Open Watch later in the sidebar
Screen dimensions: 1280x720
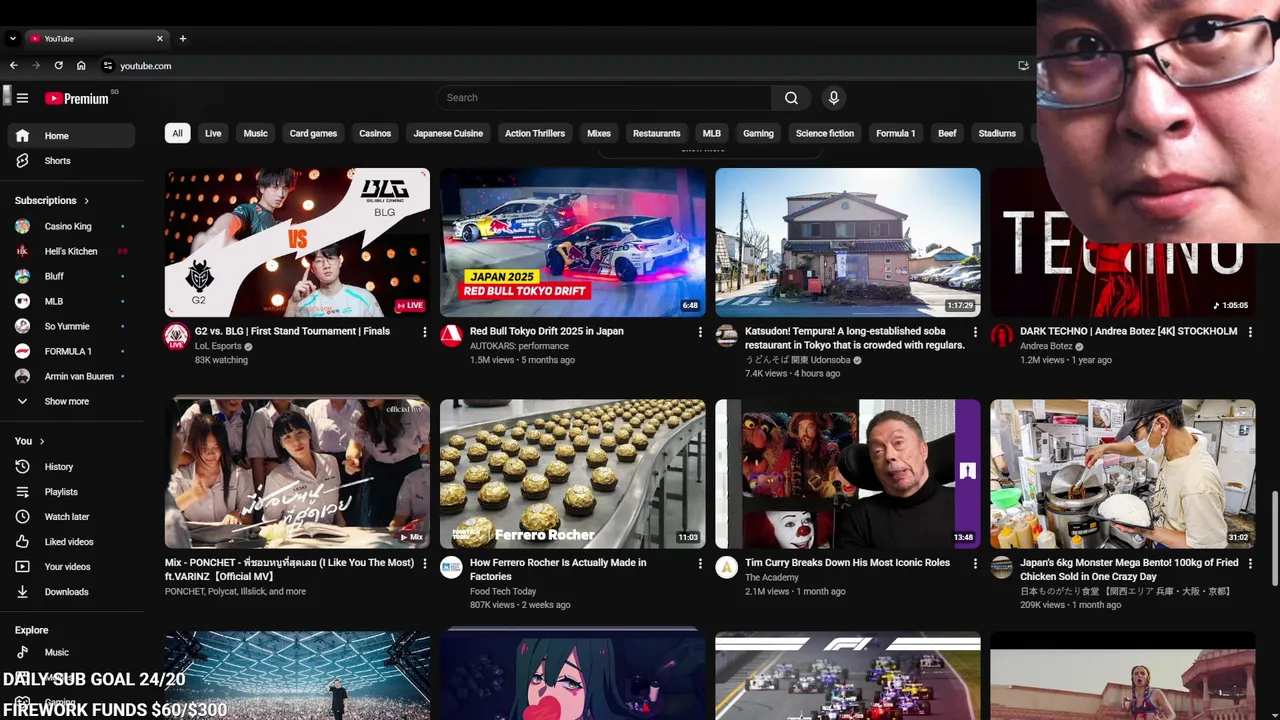click(x=71, y=517)
